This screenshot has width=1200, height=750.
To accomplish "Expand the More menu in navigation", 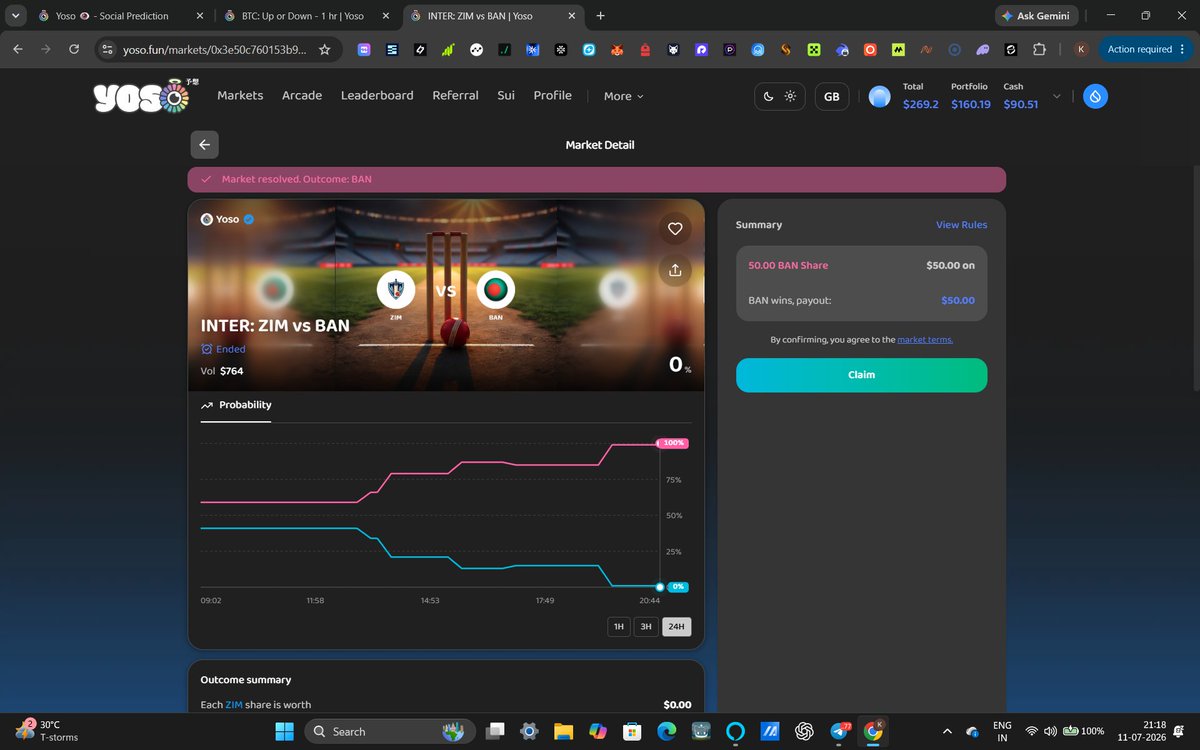I will [x=624, y=96].
